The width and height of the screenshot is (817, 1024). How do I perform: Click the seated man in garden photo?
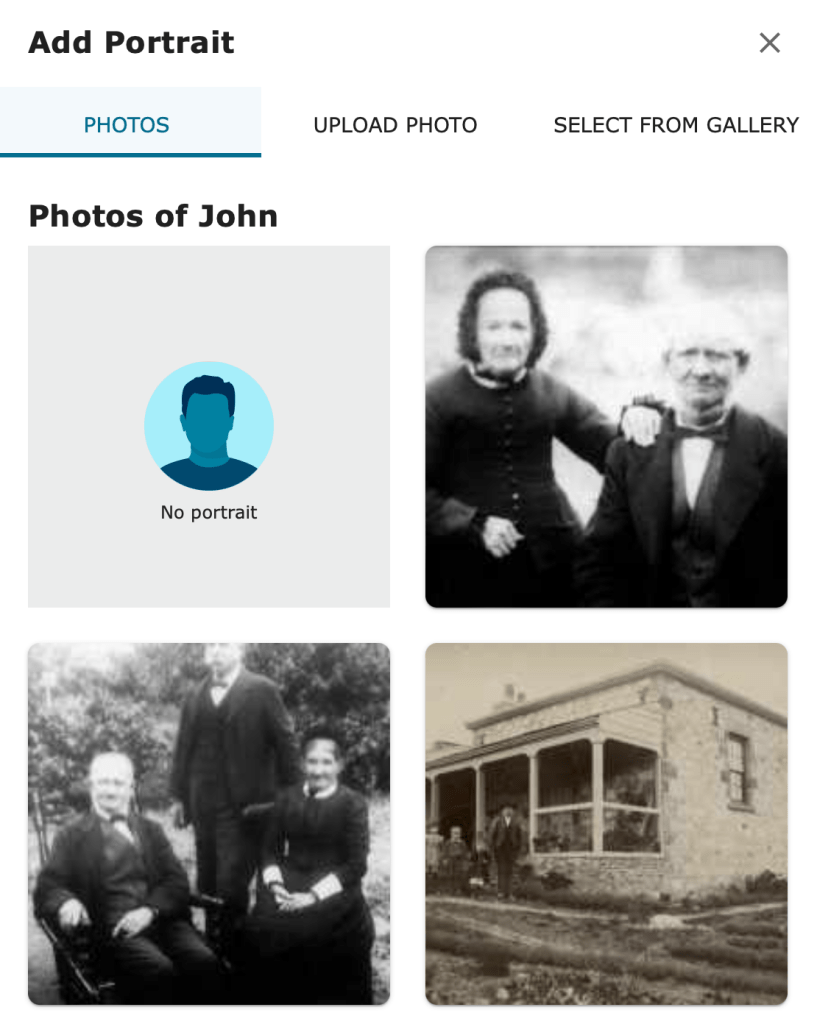coord(114,875)
